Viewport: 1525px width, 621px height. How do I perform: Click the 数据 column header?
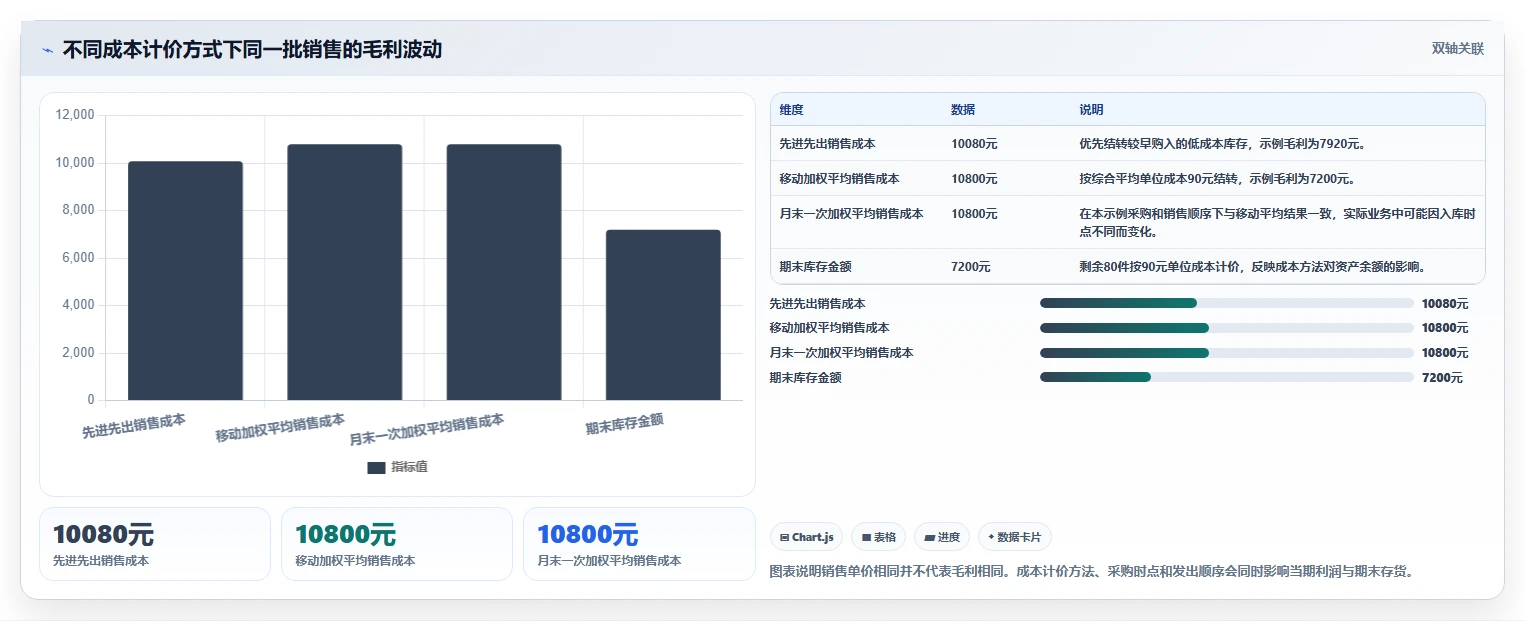point(963,110)
